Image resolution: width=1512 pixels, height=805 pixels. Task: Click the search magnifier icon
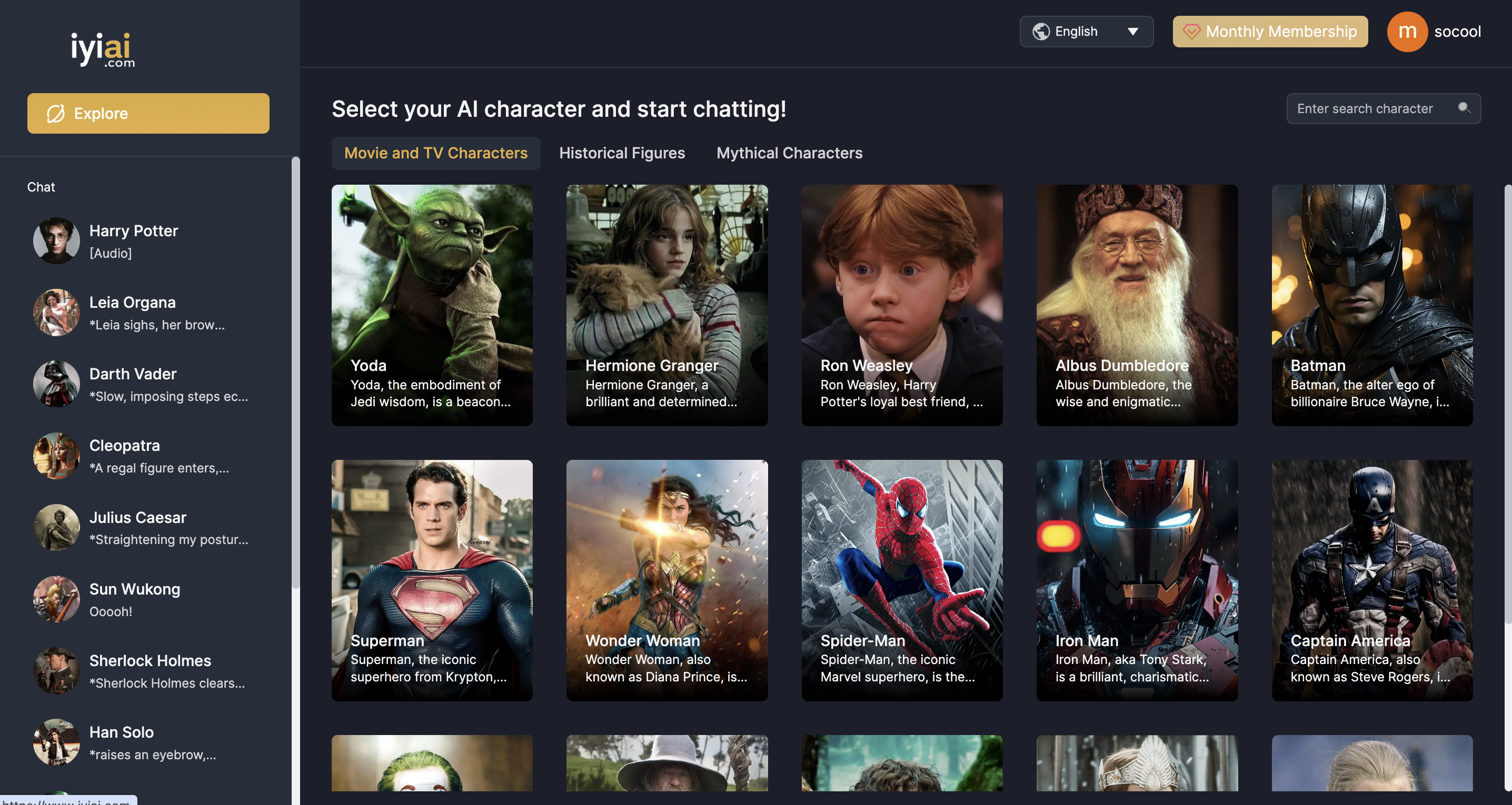[1463, 108]
